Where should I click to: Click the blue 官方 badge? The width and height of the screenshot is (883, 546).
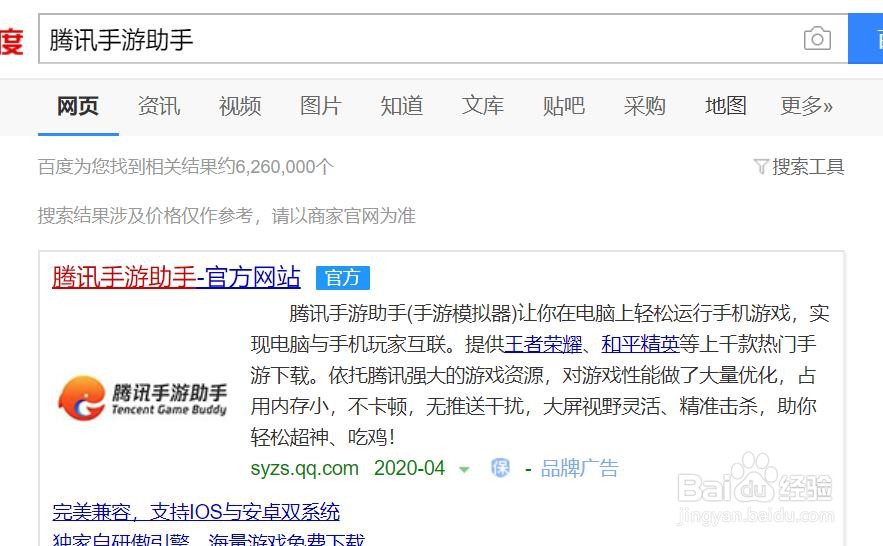point(342,278)
